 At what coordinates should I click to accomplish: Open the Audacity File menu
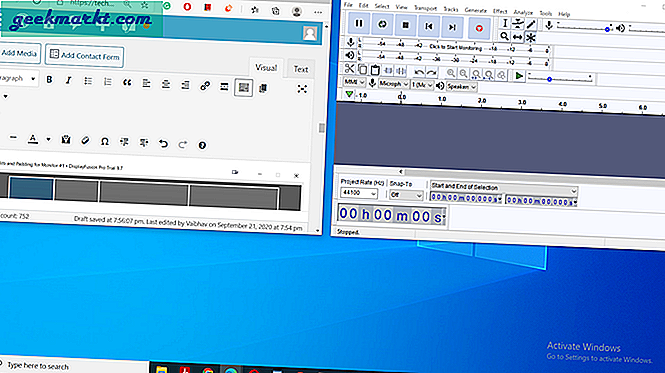348,5
